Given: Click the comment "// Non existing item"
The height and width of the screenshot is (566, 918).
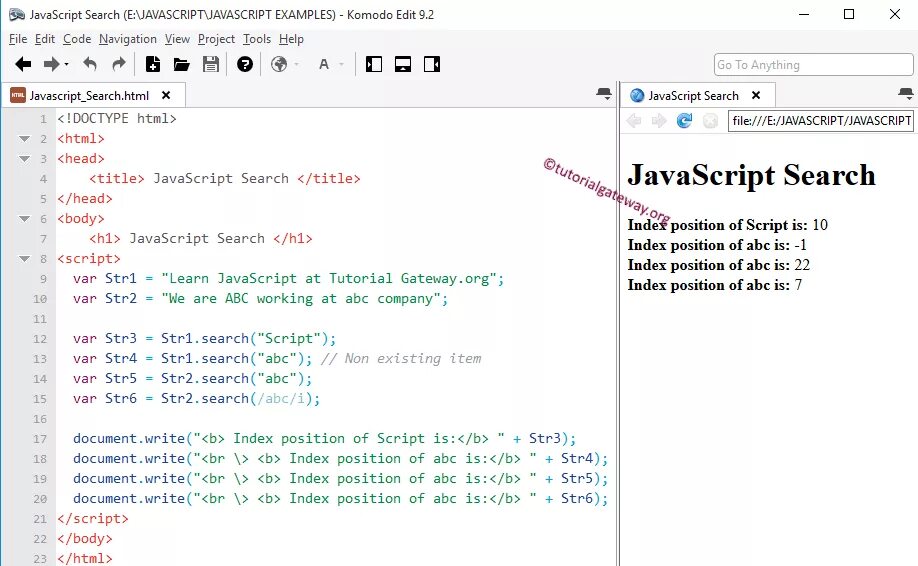Looking at the screenshot, I should (x=401, y=358).
